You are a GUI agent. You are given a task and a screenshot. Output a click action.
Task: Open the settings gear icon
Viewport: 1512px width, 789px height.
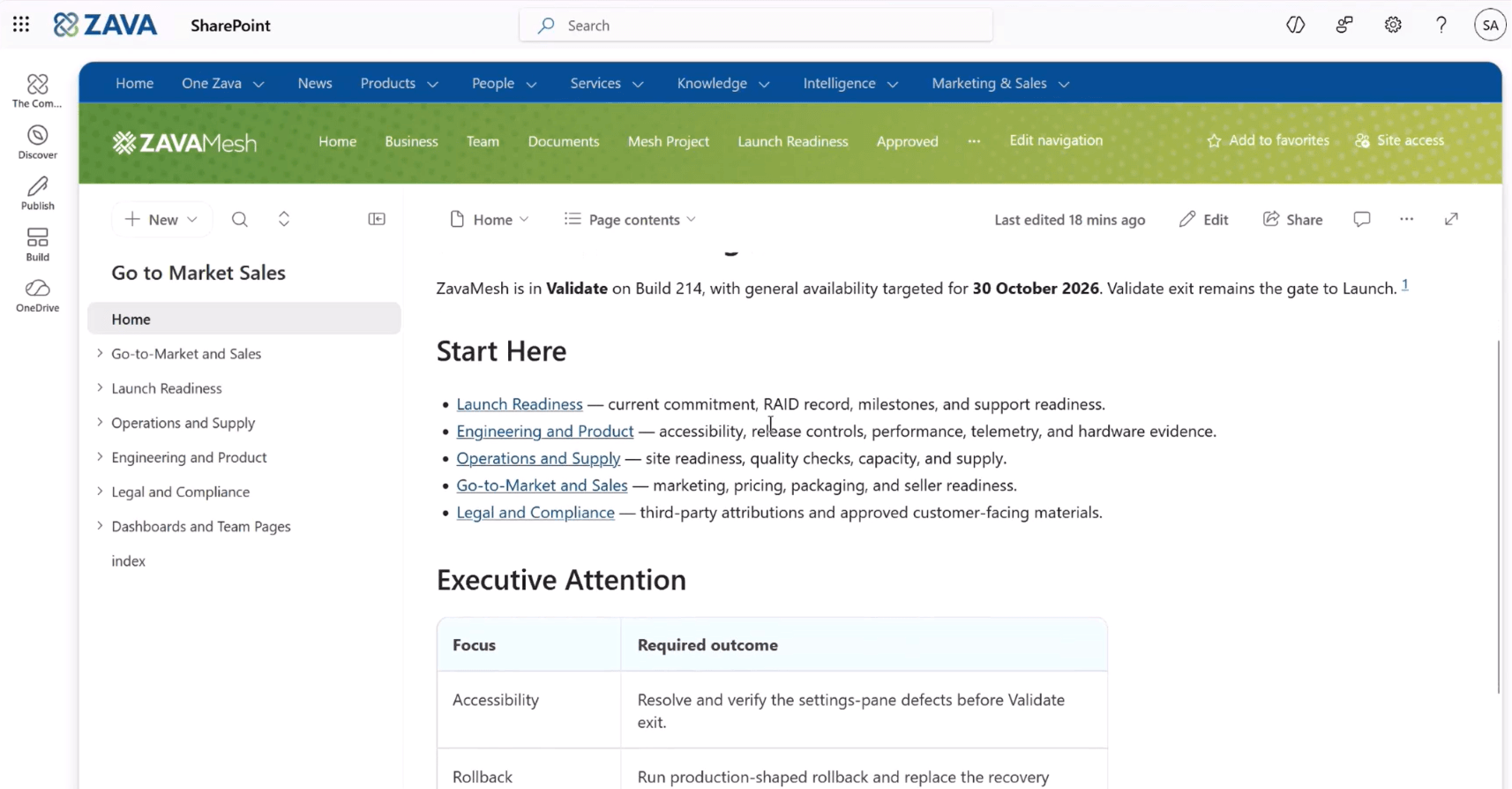tap(1393, 25)
